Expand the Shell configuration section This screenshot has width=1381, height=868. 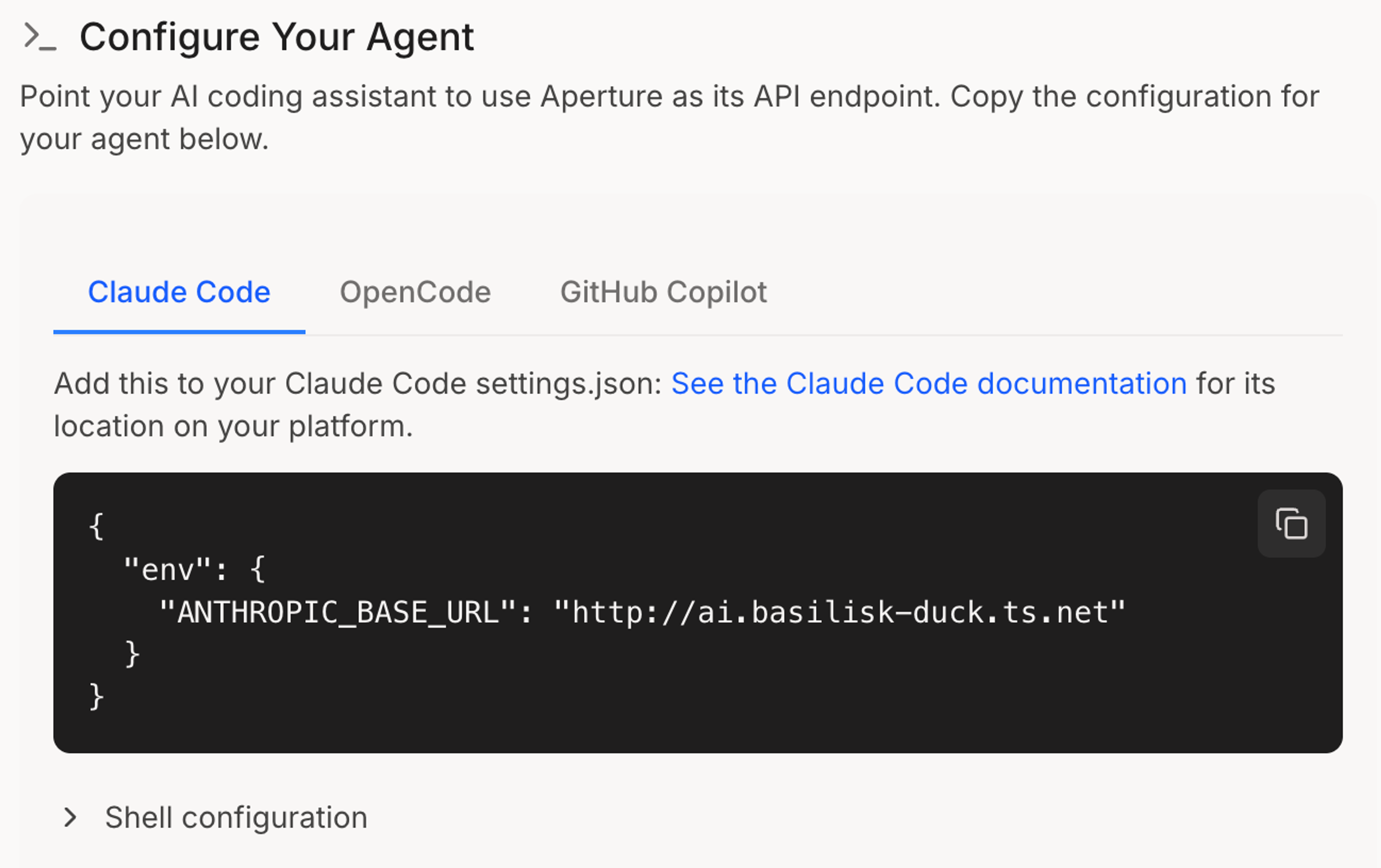pyautogui.click(x=70, y=818)
